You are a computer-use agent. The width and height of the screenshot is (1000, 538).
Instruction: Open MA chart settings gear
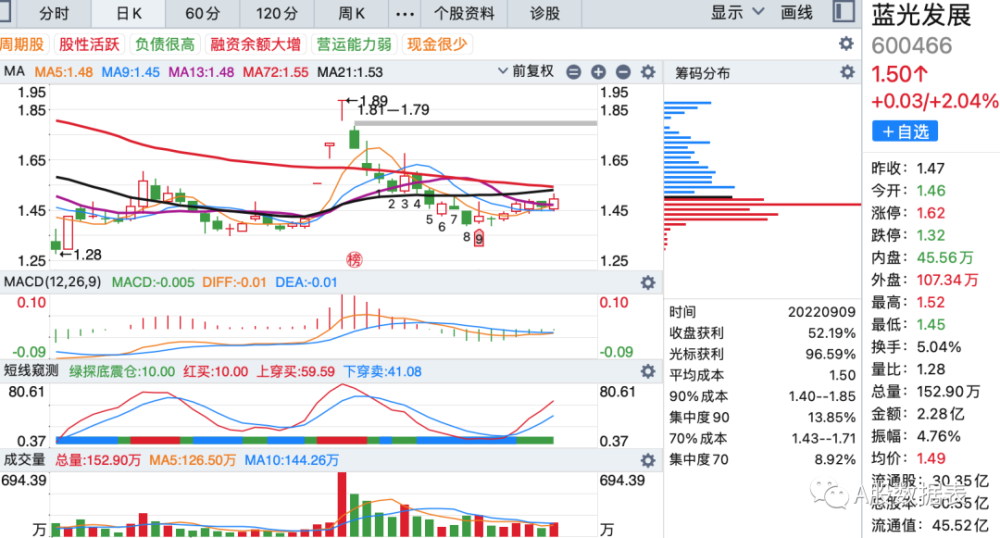pos(648,72)
